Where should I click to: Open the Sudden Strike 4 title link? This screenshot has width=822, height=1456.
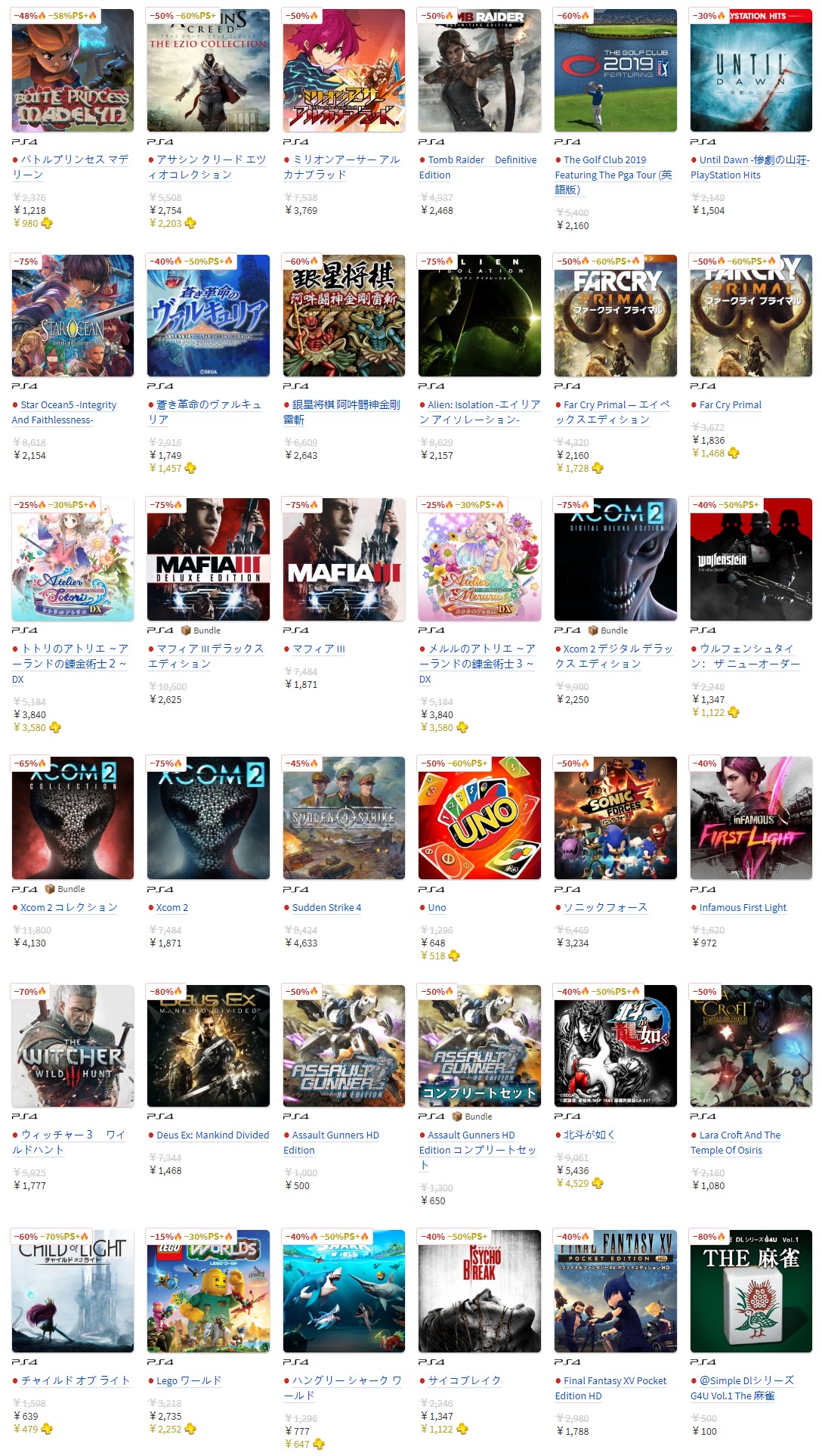326,907
